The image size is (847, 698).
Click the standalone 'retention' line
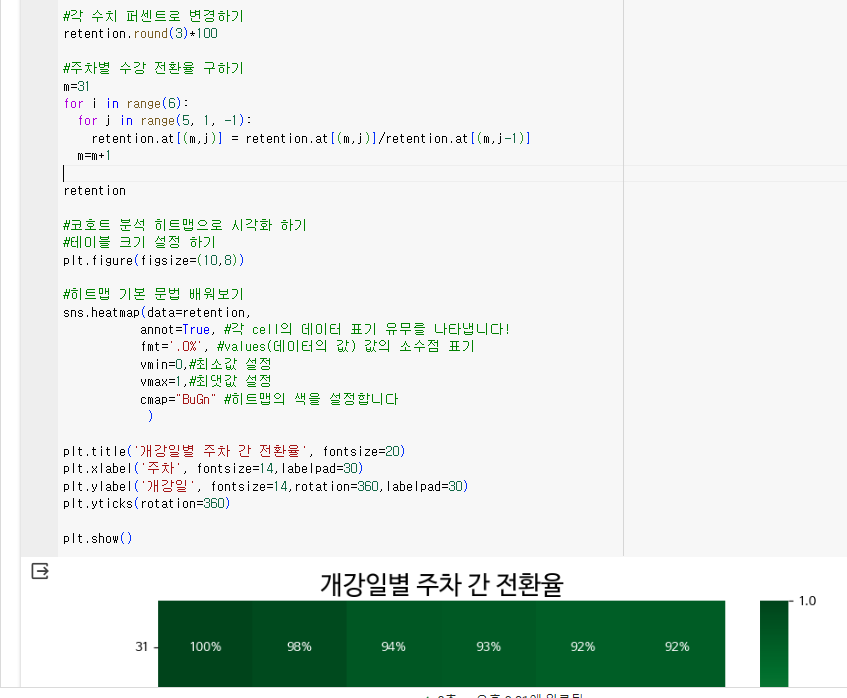click(95, 191)
